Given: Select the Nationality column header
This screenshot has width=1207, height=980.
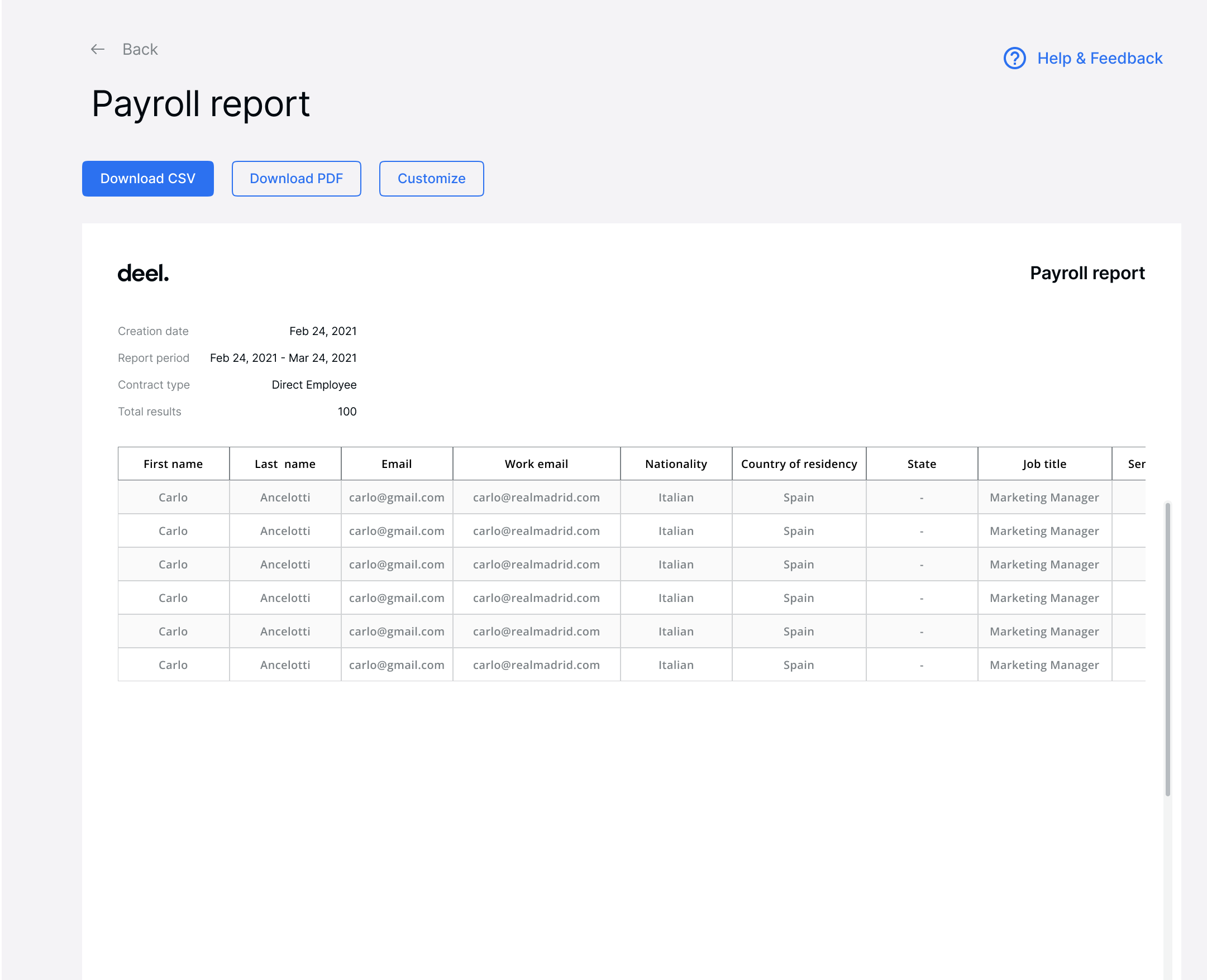Looking at the screenshot, I should [x=675, y=464].
